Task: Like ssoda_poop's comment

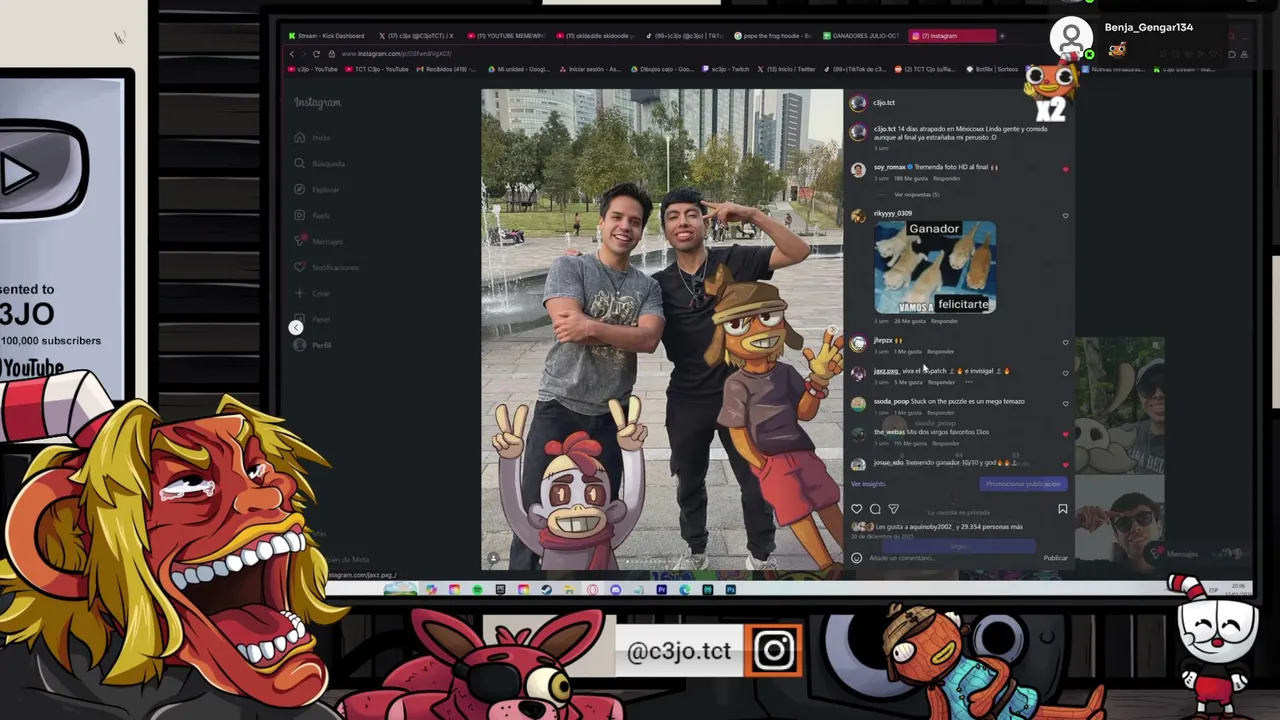Action: click(1065, 404)
